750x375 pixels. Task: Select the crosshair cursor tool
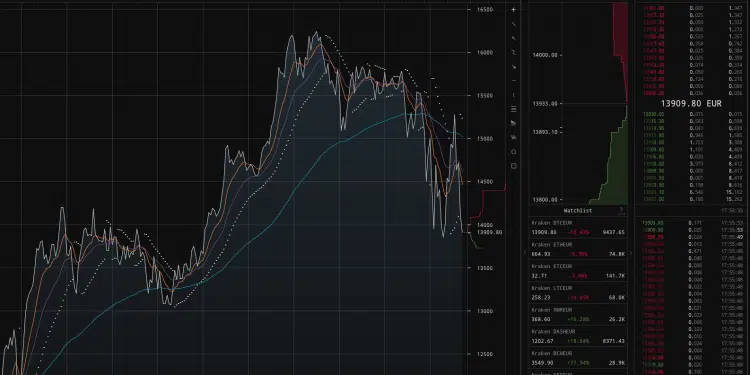[x=514, y=10]
